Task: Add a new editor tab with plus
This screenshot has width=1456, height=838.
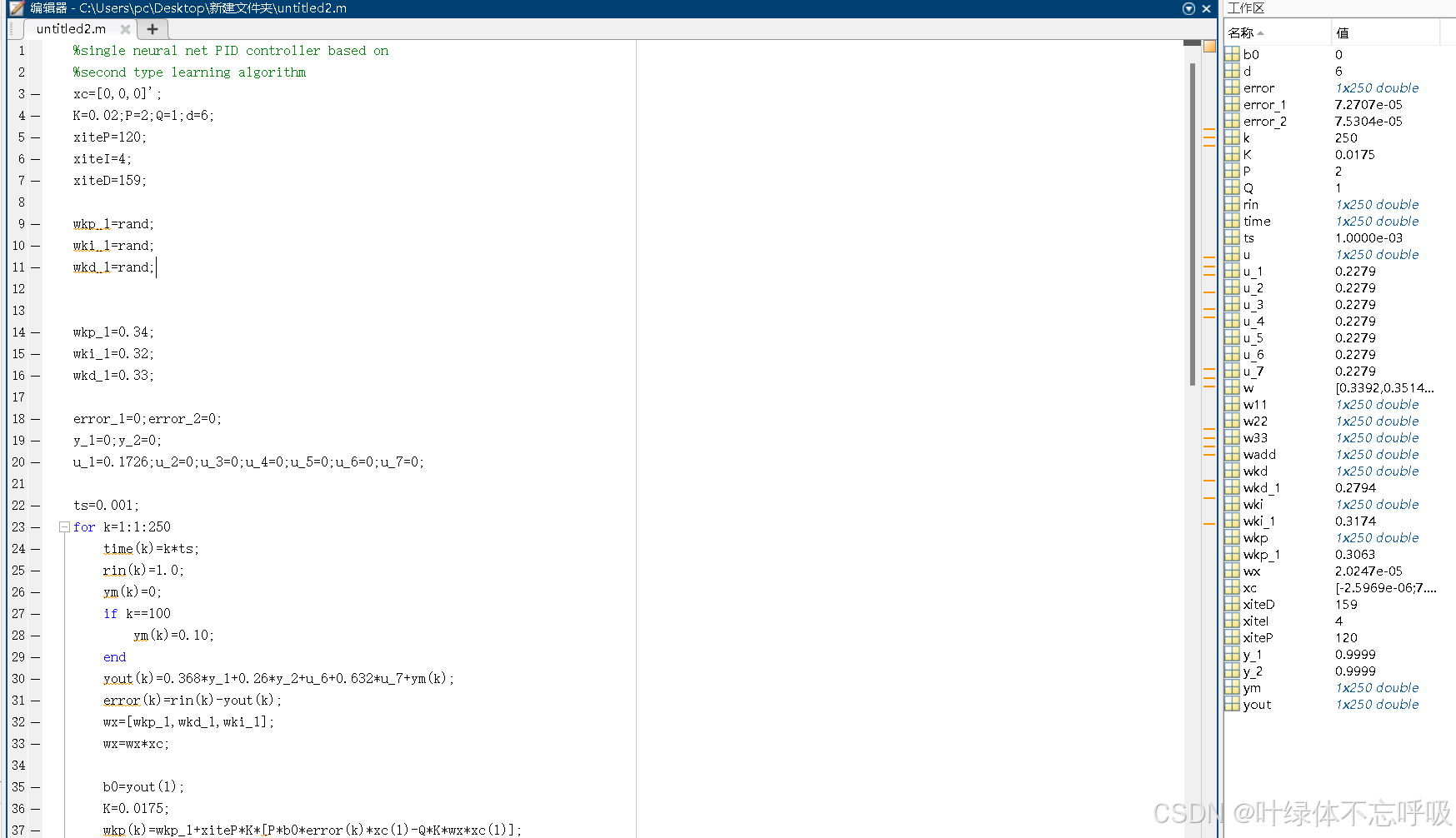Action: [153, 29]
